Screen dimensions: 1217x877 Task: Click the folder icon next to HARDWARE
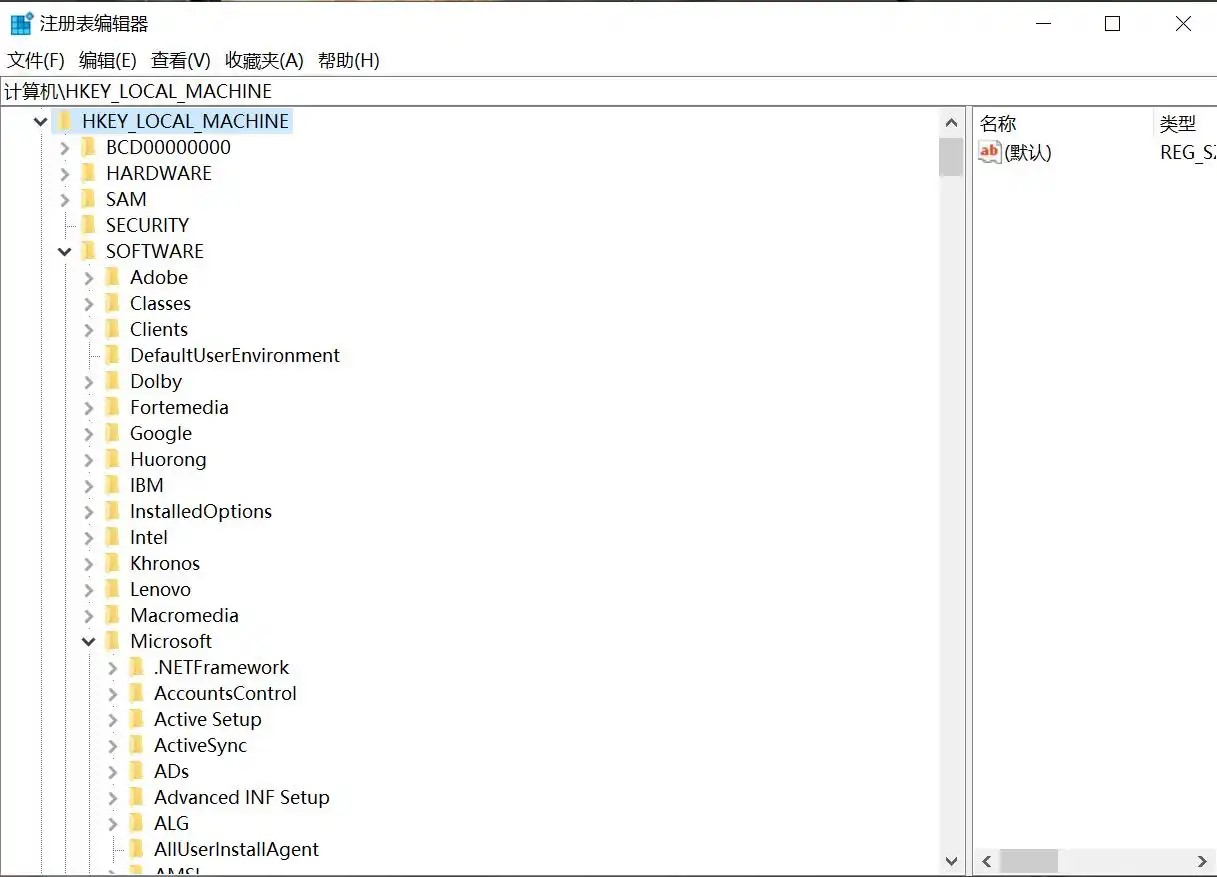(x=89, y=173)
